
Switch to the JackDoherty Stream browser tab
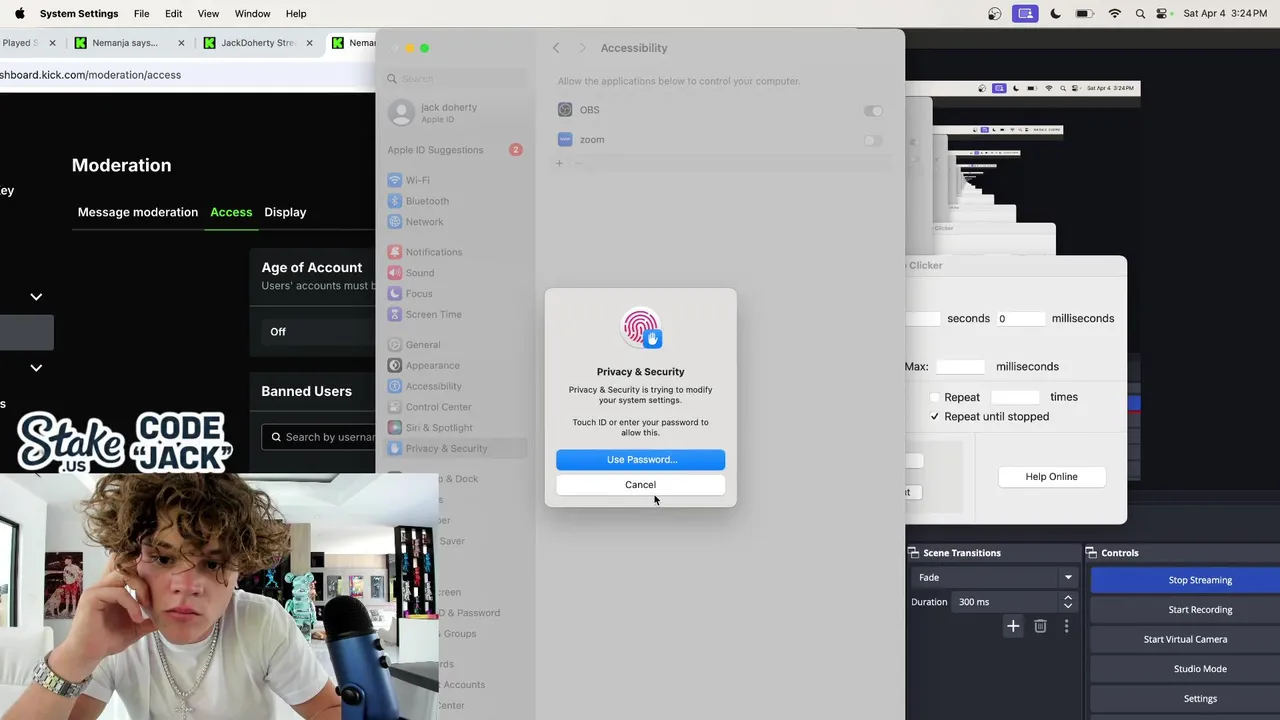point(258,43)
